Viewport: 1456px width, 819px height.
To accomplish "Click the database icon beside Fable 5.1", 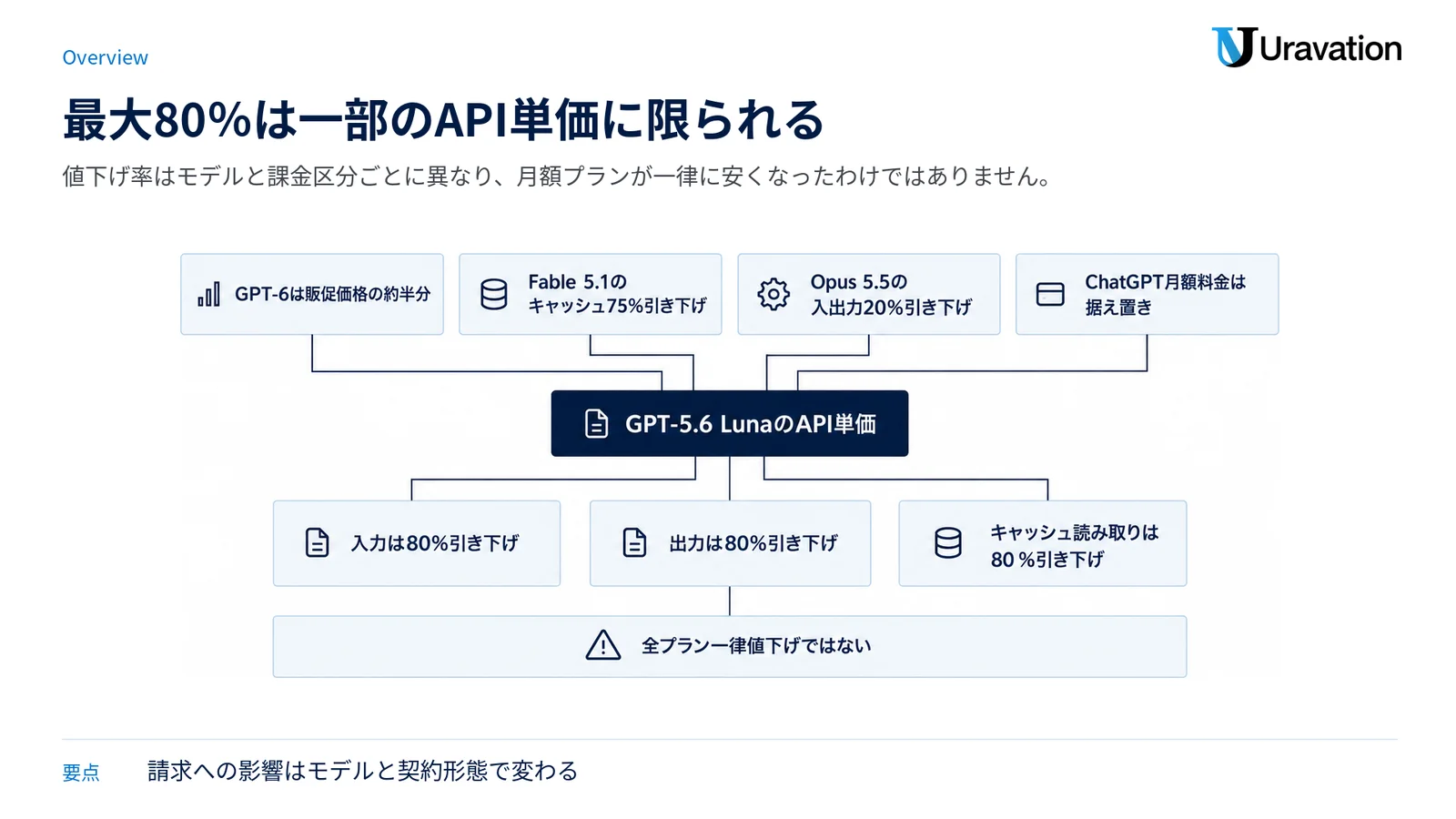I will 494,295.
